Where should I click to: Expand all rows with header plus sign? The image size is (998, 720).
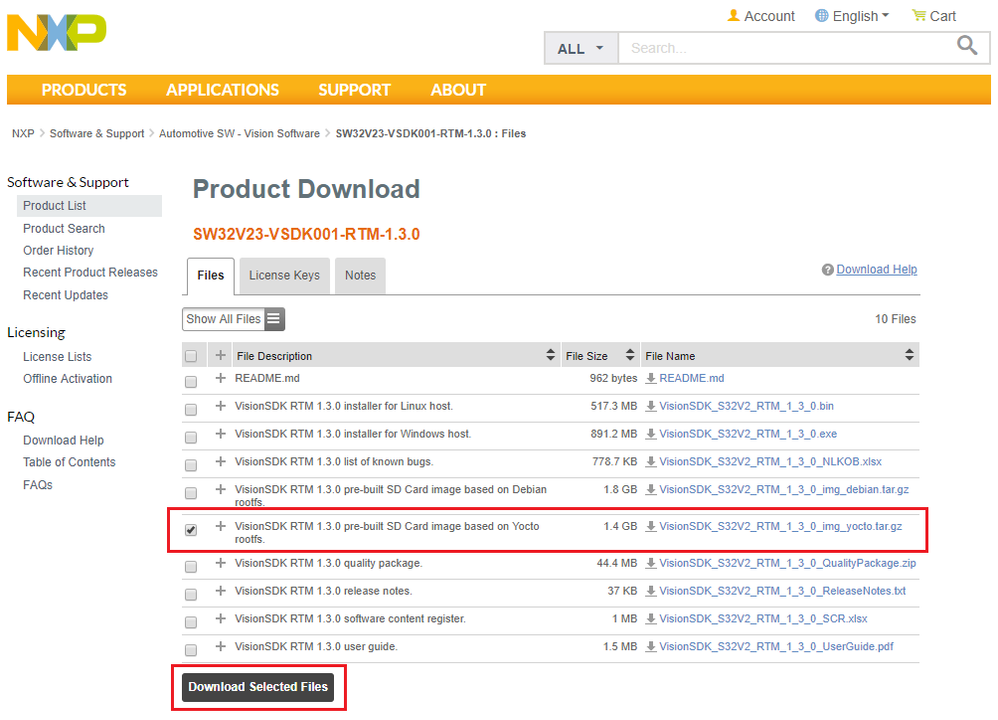pos(220,355)
